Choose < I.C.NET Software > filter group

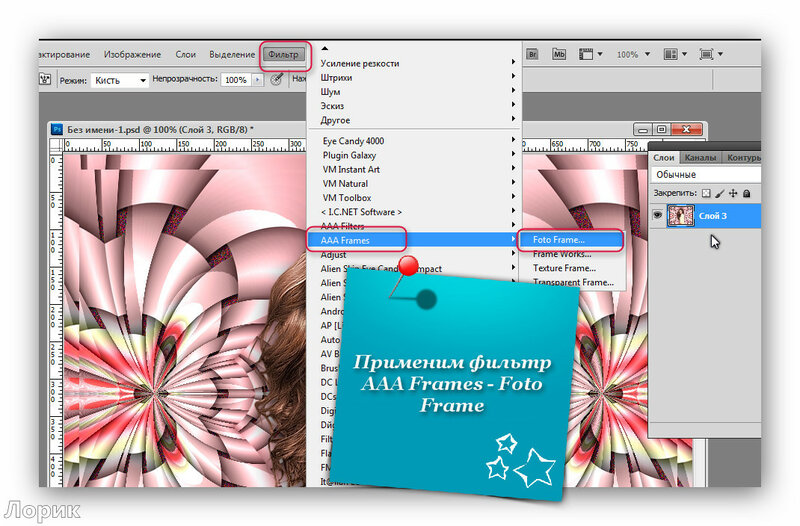click(x=415, y=212)
